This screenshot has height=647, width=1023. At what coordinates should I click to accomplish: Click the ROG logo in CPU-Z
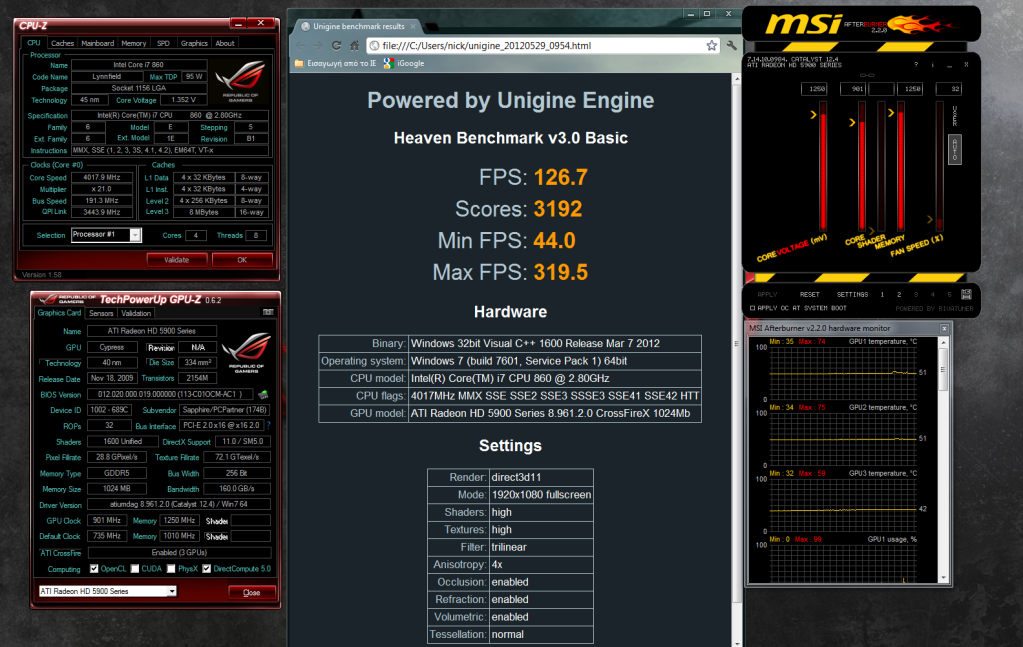coord(241,81)
